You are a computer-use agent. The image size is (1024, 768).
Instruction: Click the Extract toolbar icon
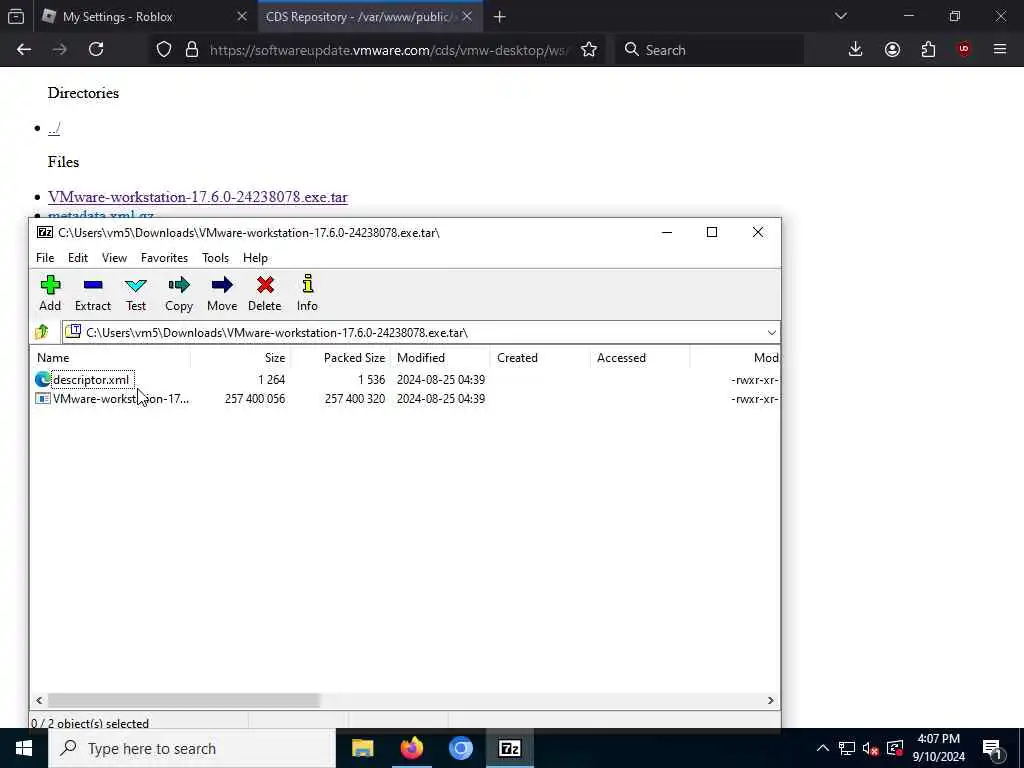click(x=93, y=293)
